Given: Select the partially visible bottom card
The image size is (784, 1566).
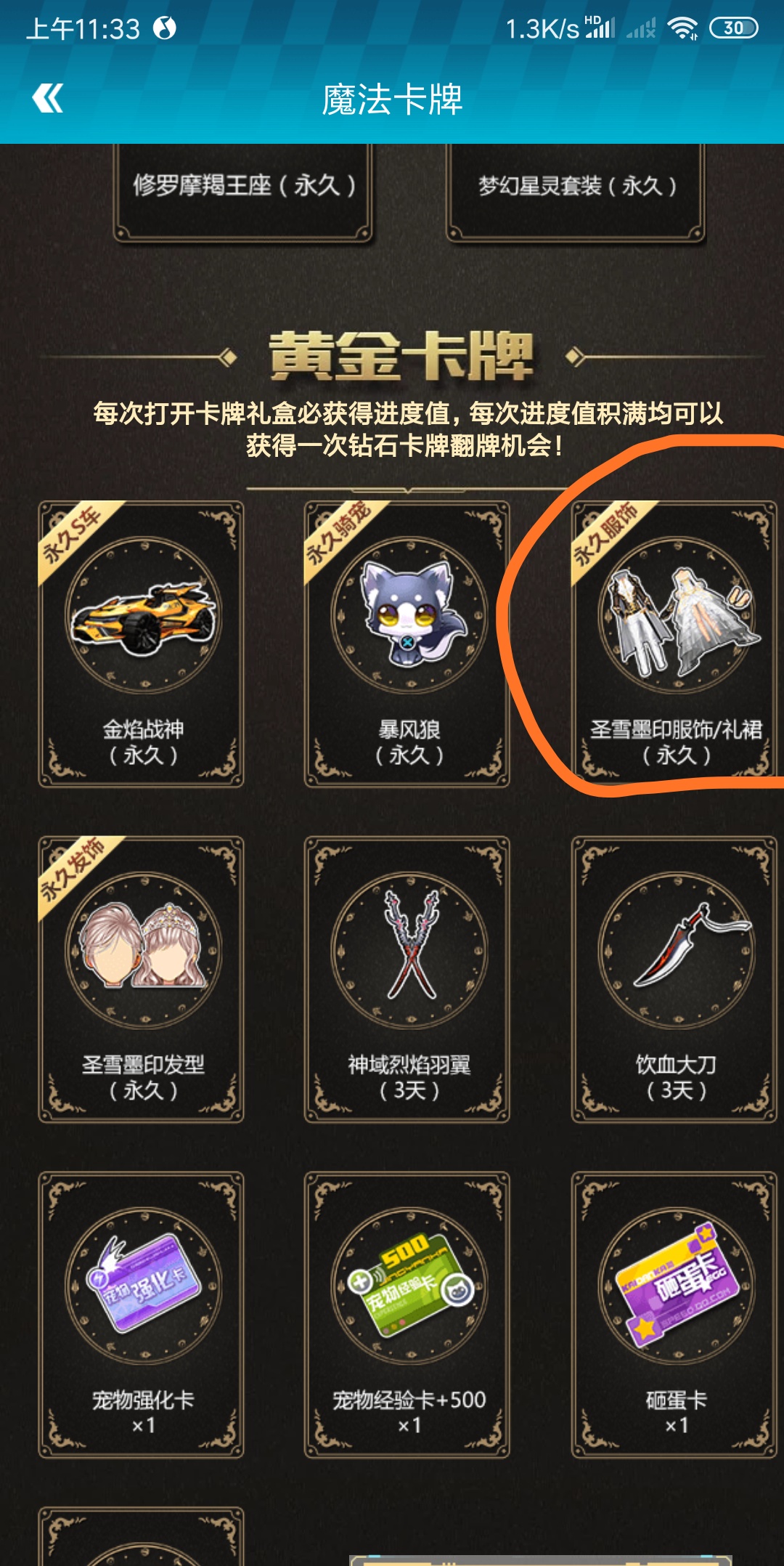Looking at the screenshot, I should 141,1536.
